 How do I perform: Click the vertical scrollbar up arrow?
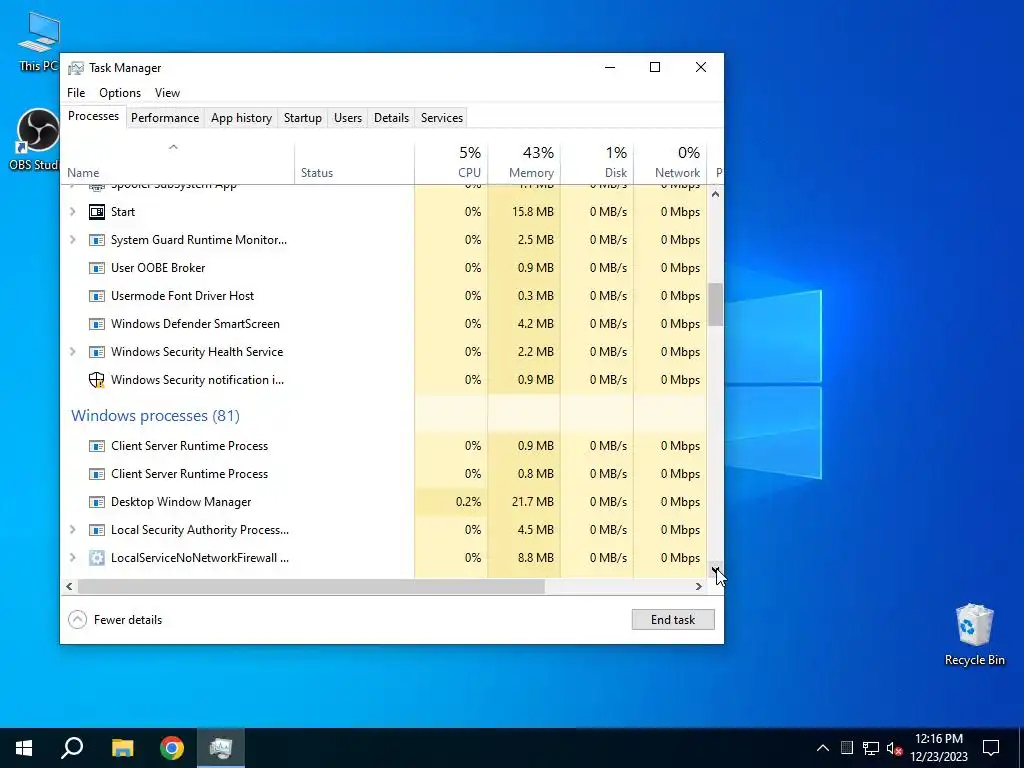click(716, 194)
